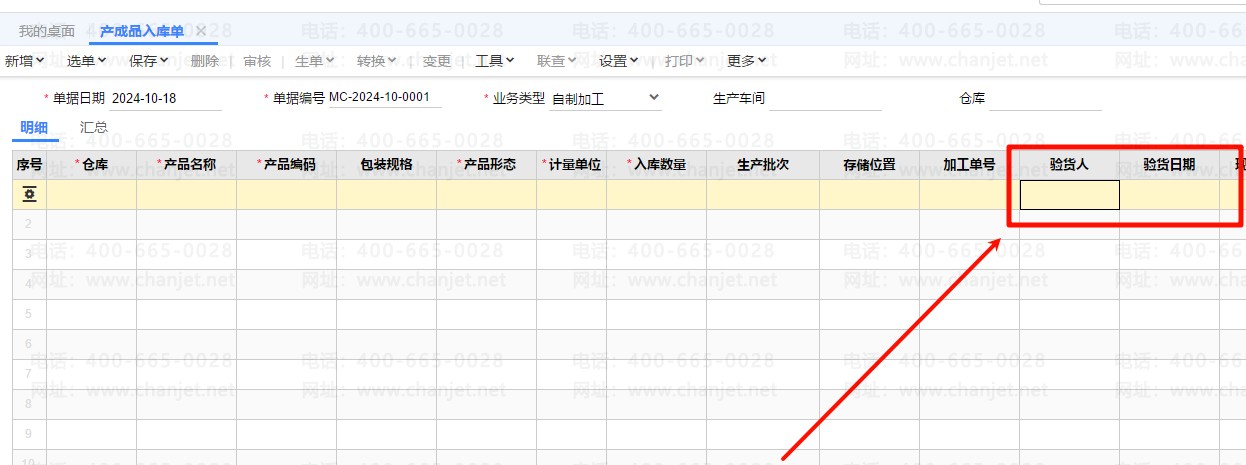The width and height of the screenshot is (1246, 465).
Task: Switch to the 汇总 tab
Action: click(94, 127)
